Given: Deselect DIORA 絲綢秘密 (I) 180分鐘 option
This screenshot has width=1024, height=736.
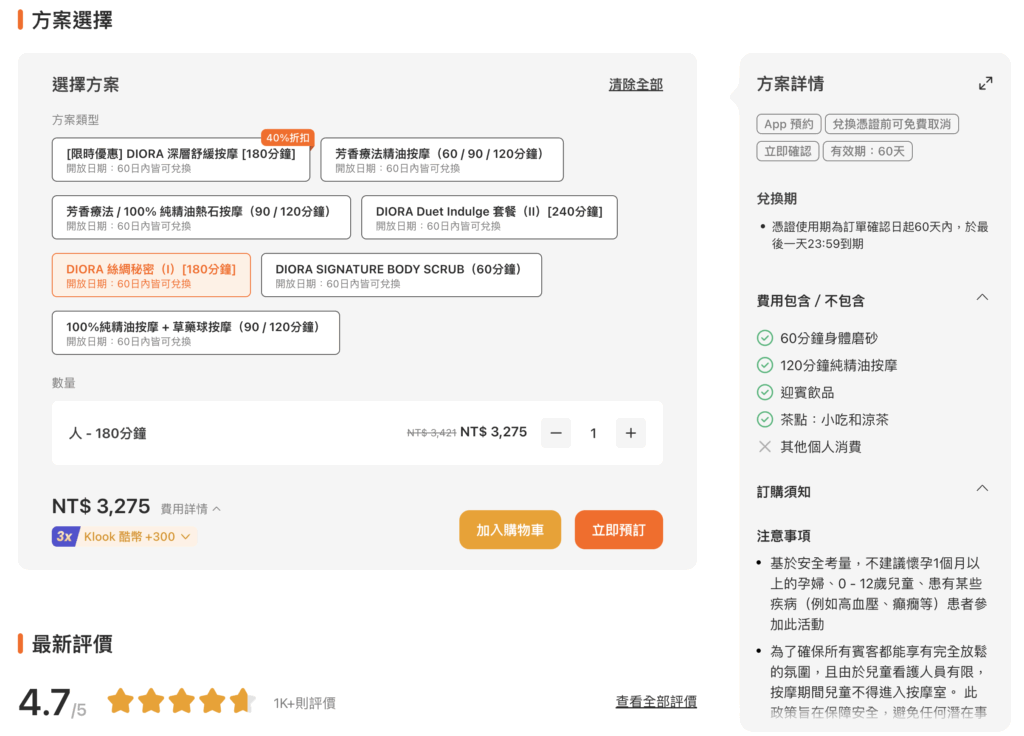Looking at the screenshot, I should (152, 275).
